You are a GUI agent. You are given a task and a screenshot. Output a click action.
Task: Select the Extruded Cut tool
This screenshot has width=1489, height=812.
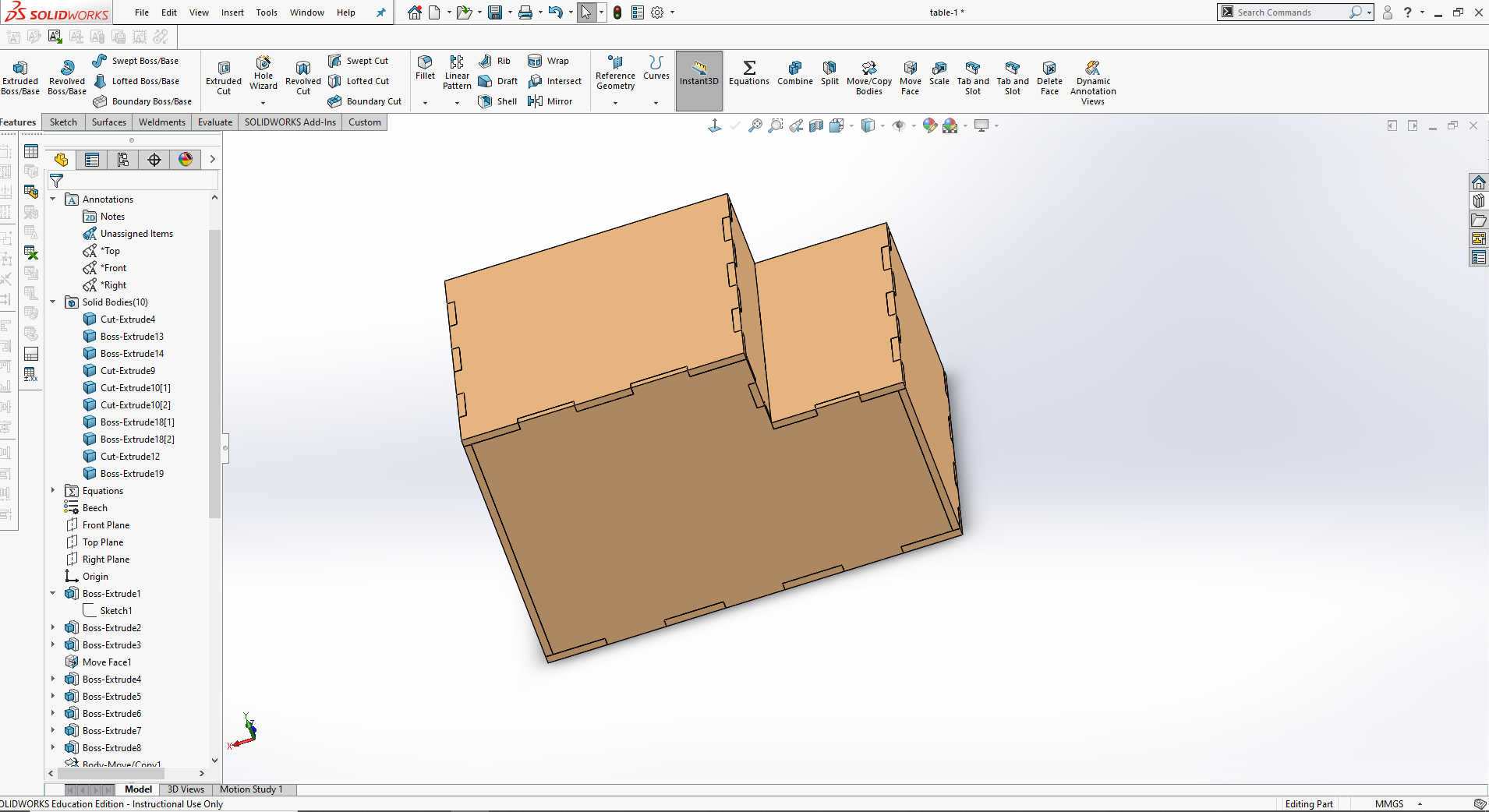point(224,77)
